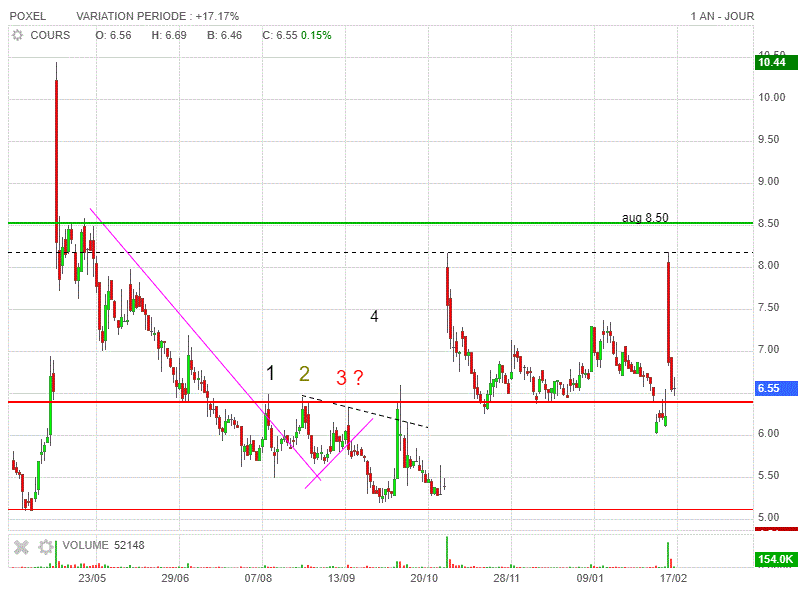Click the POXEL ticker name
The image size is (807, 598).
pyautogui.click(x=28, y=16)
